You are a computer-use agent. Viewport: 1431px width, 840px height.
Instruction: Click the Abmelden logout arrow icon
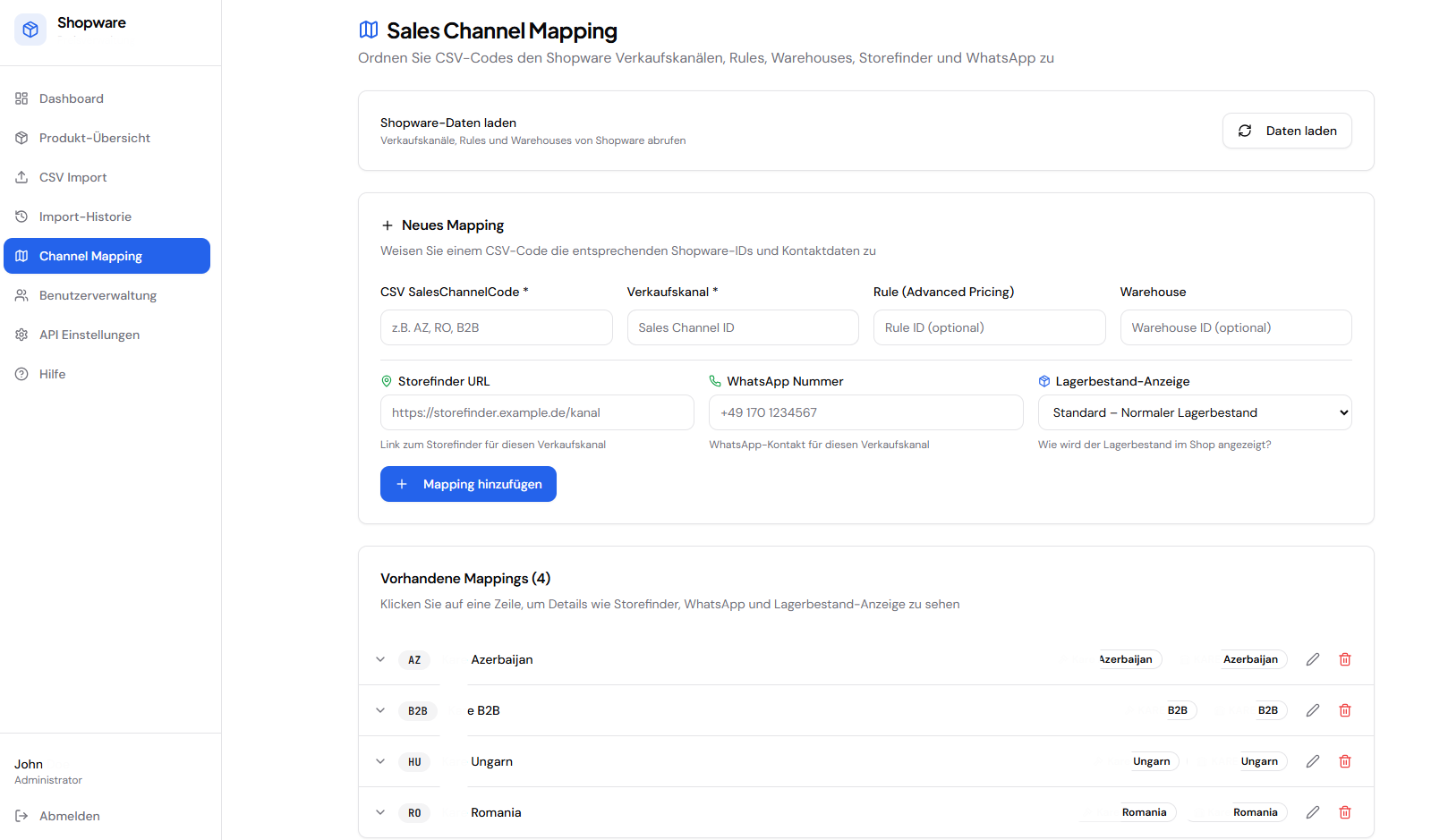tap(21, 816)
